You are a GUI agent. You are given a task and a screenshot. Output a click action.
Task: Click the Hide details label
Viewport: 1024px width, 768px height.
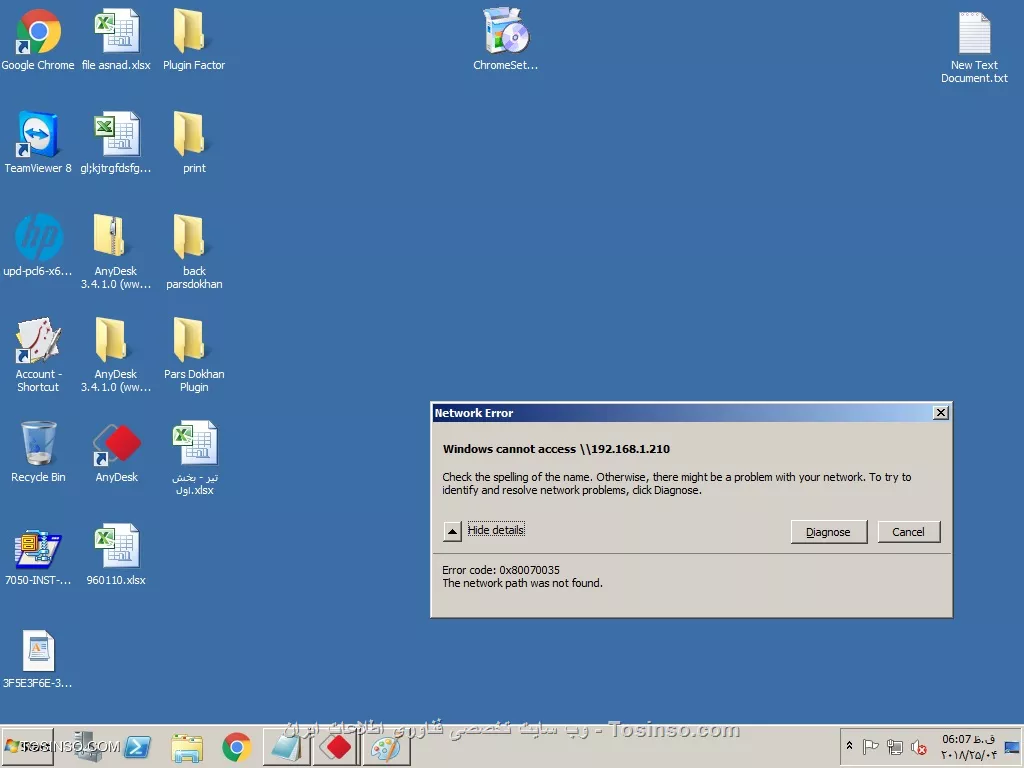496,530
